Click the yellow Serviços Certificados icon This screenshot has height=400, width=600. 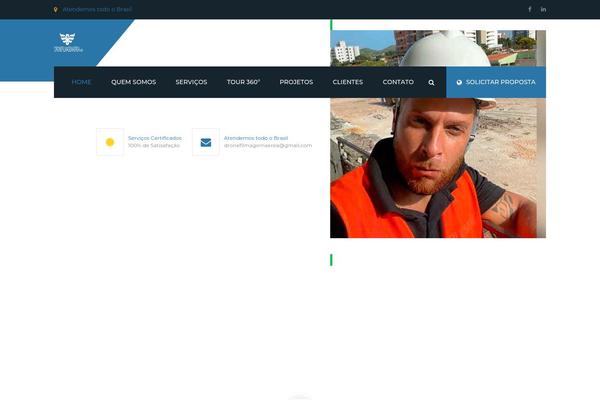pyautogui.click(x=110, y=142)
